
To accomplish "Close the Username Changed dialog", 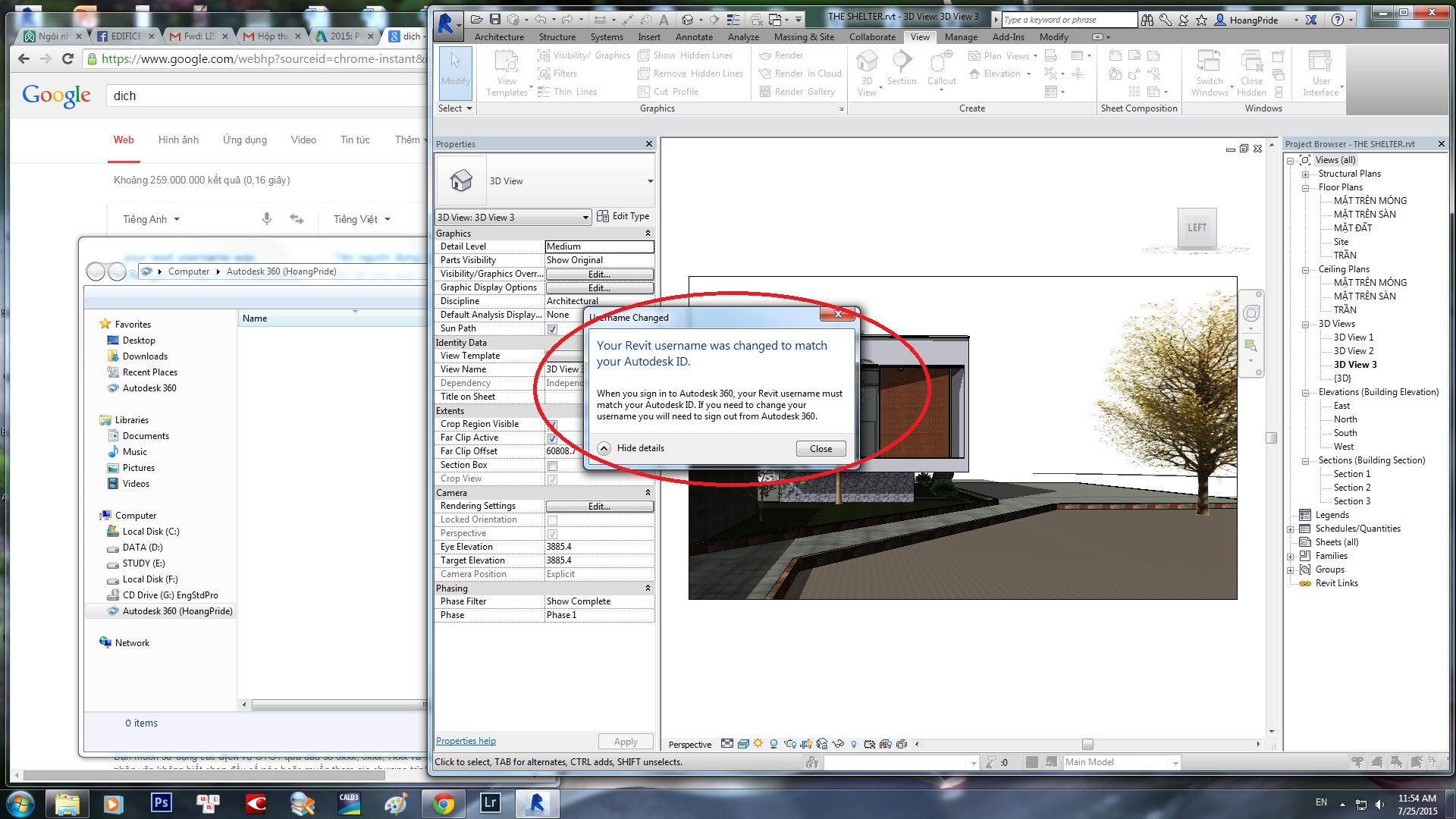I will pyautogui.click(x=821, y=449).
